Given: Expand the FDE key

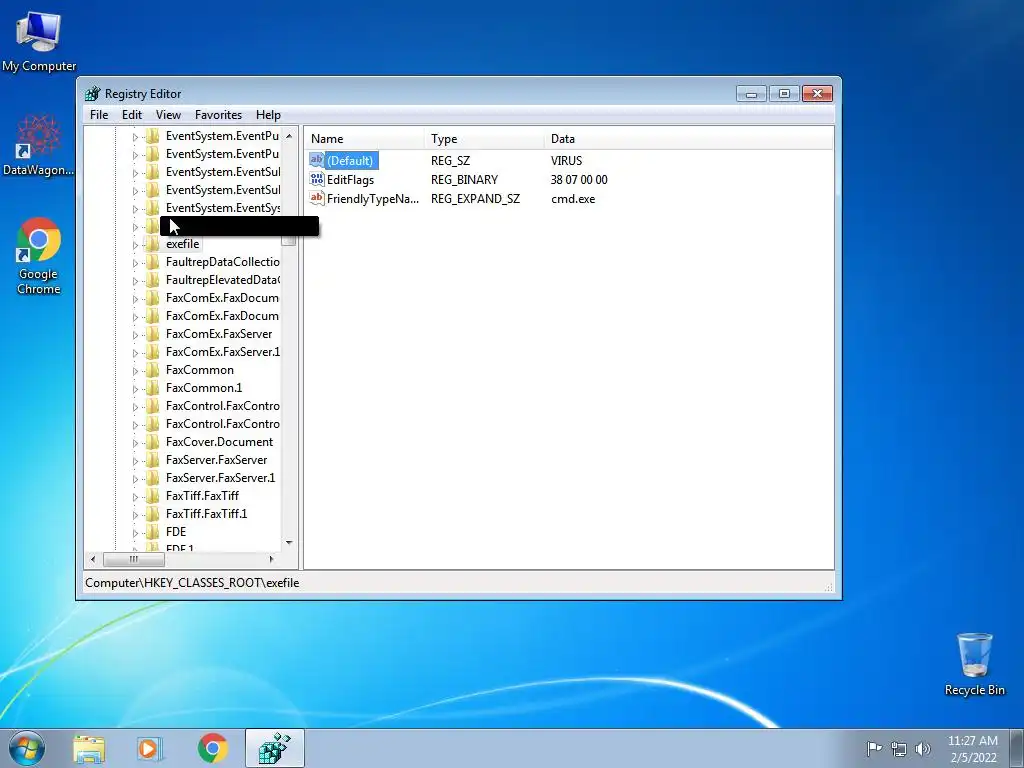Looking at the screenshot, I should pos(135,533).
